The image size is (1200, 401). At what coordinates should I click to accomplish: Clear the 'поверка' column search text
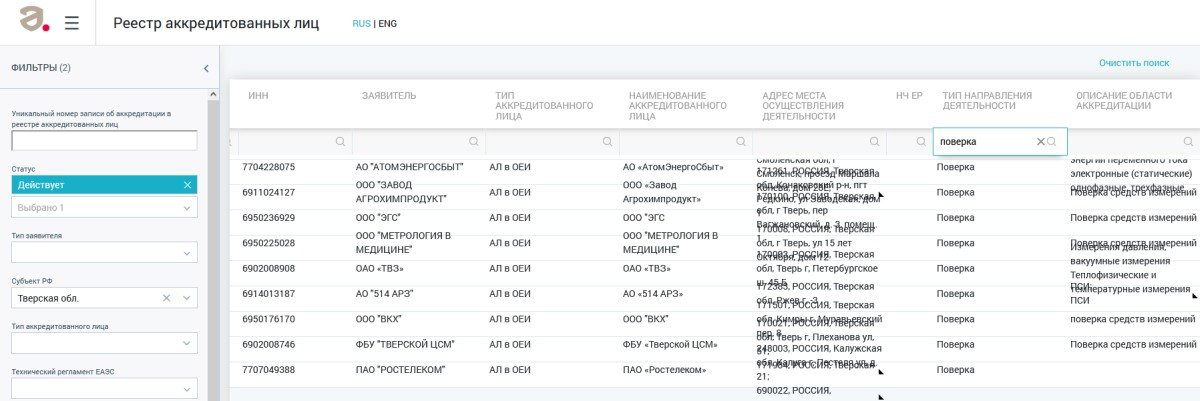click(1040, 142)
